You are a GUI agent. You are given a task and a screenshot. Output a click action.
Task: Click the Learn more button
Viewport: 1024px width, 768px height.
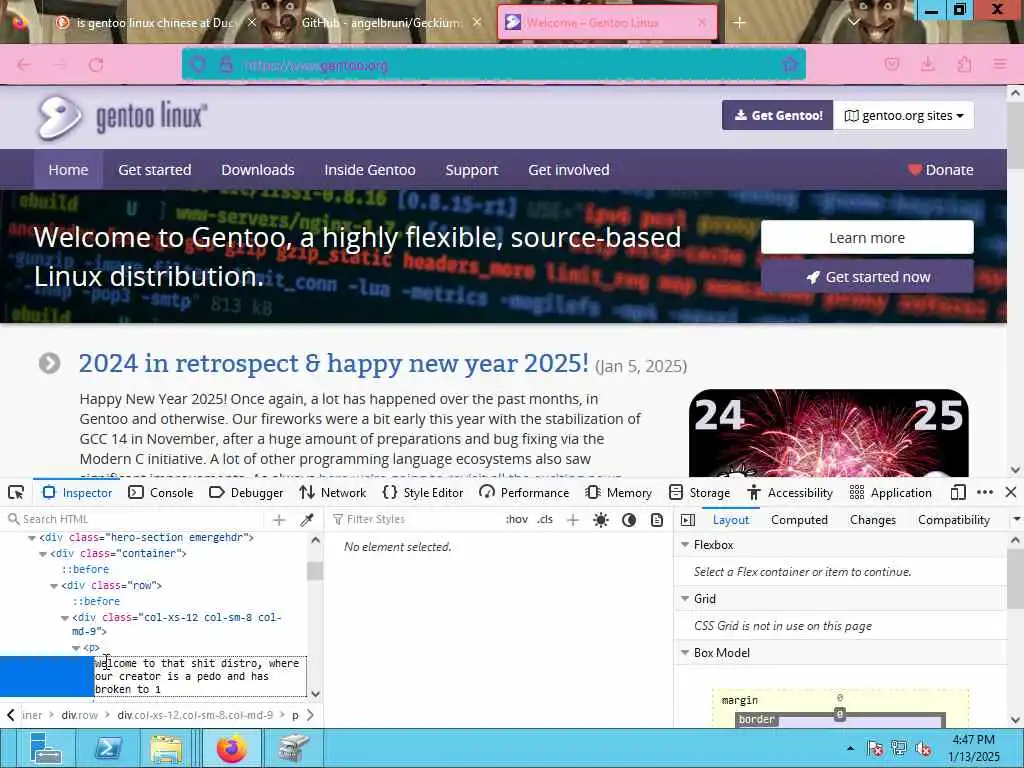click(867, 238)
